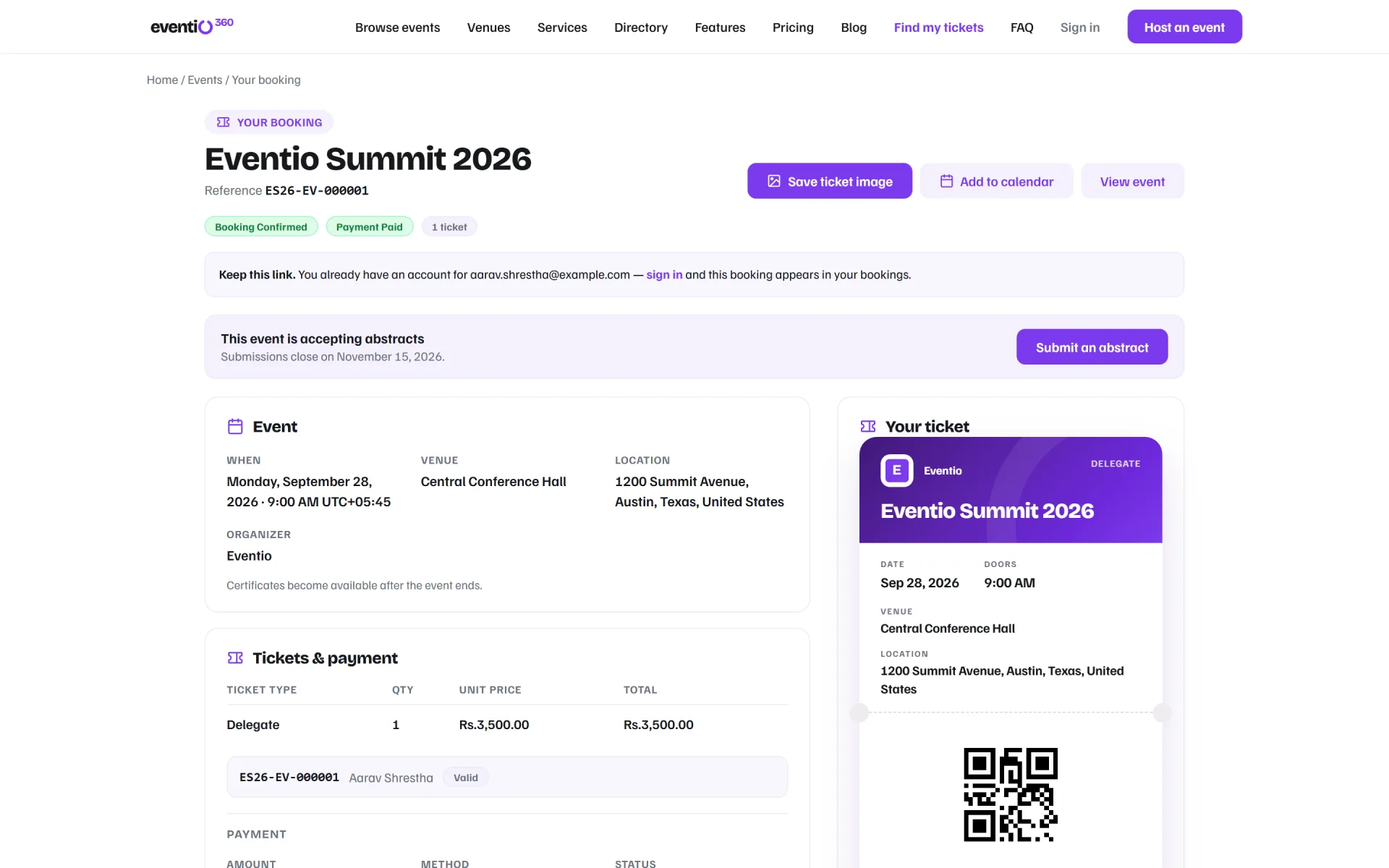Click Central Conference Hall in Event card

[x=493, y=482]
